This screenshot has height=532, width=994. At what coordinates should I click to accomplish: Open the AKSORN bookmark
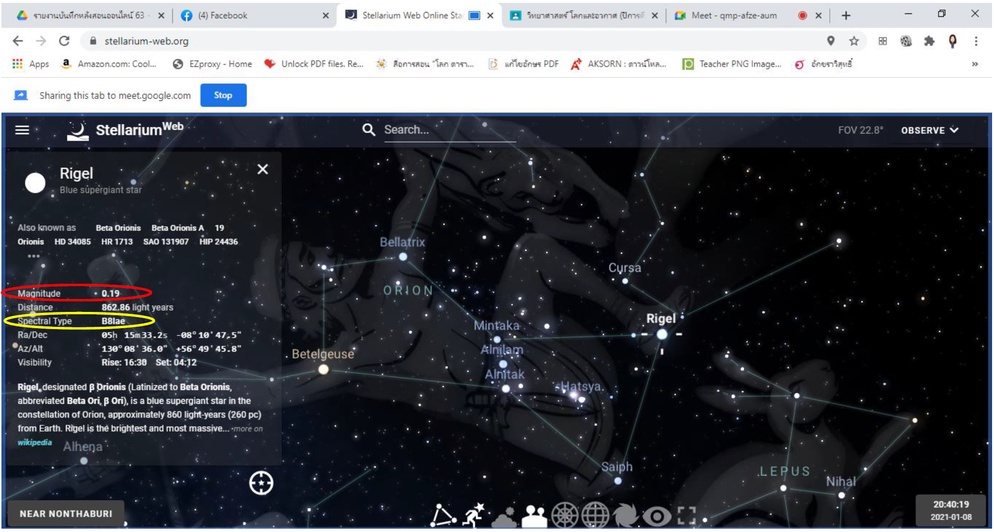pos(619,64)
